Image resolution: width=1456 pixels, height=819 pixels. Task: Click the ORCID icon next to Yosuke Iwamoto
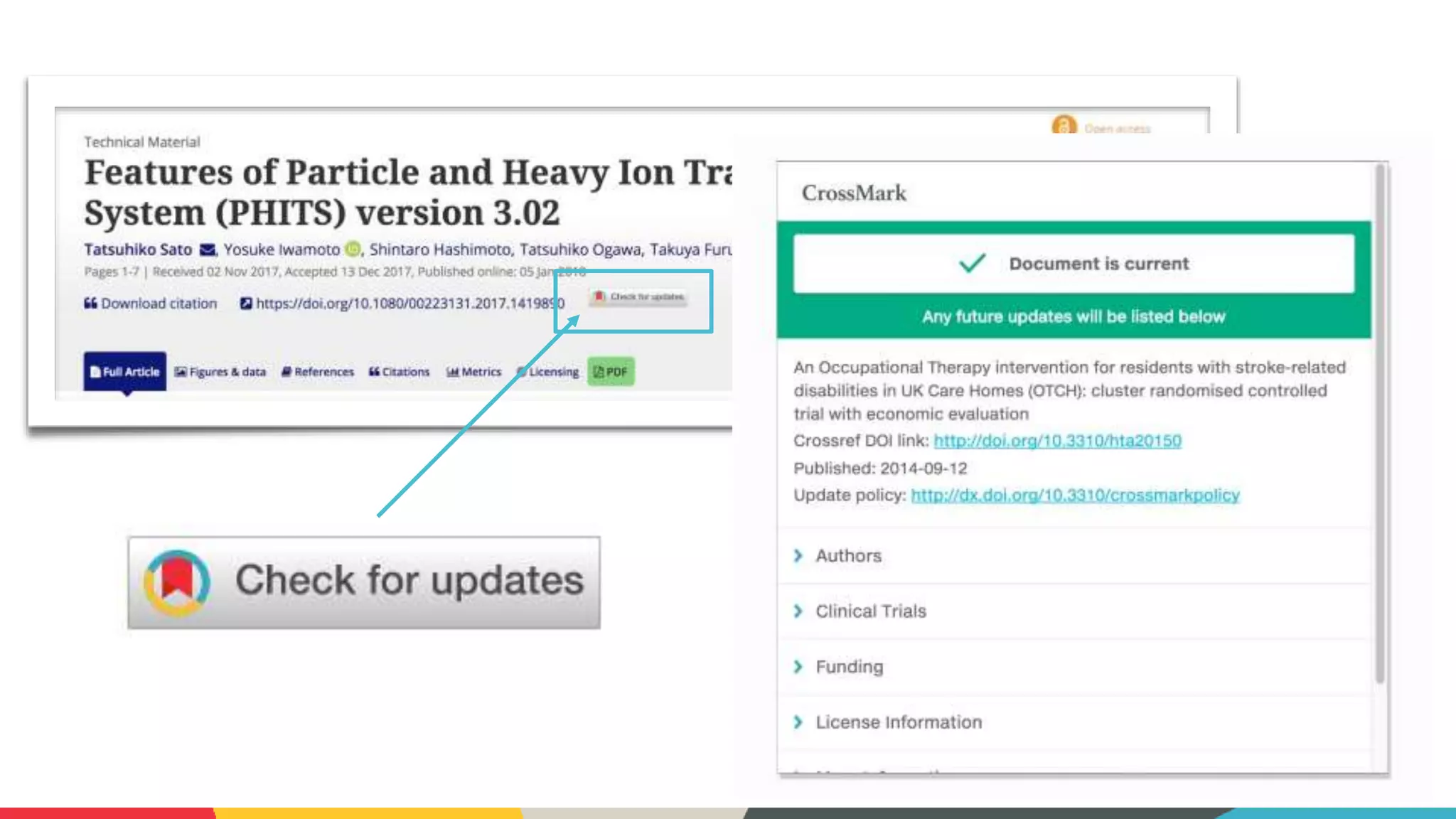coord(353,250)
